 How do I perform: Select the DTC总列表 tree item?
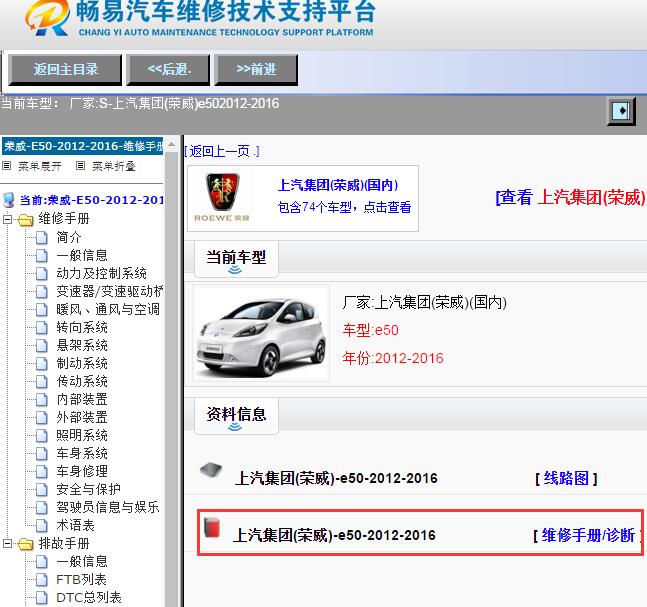[x=89, y=598]
